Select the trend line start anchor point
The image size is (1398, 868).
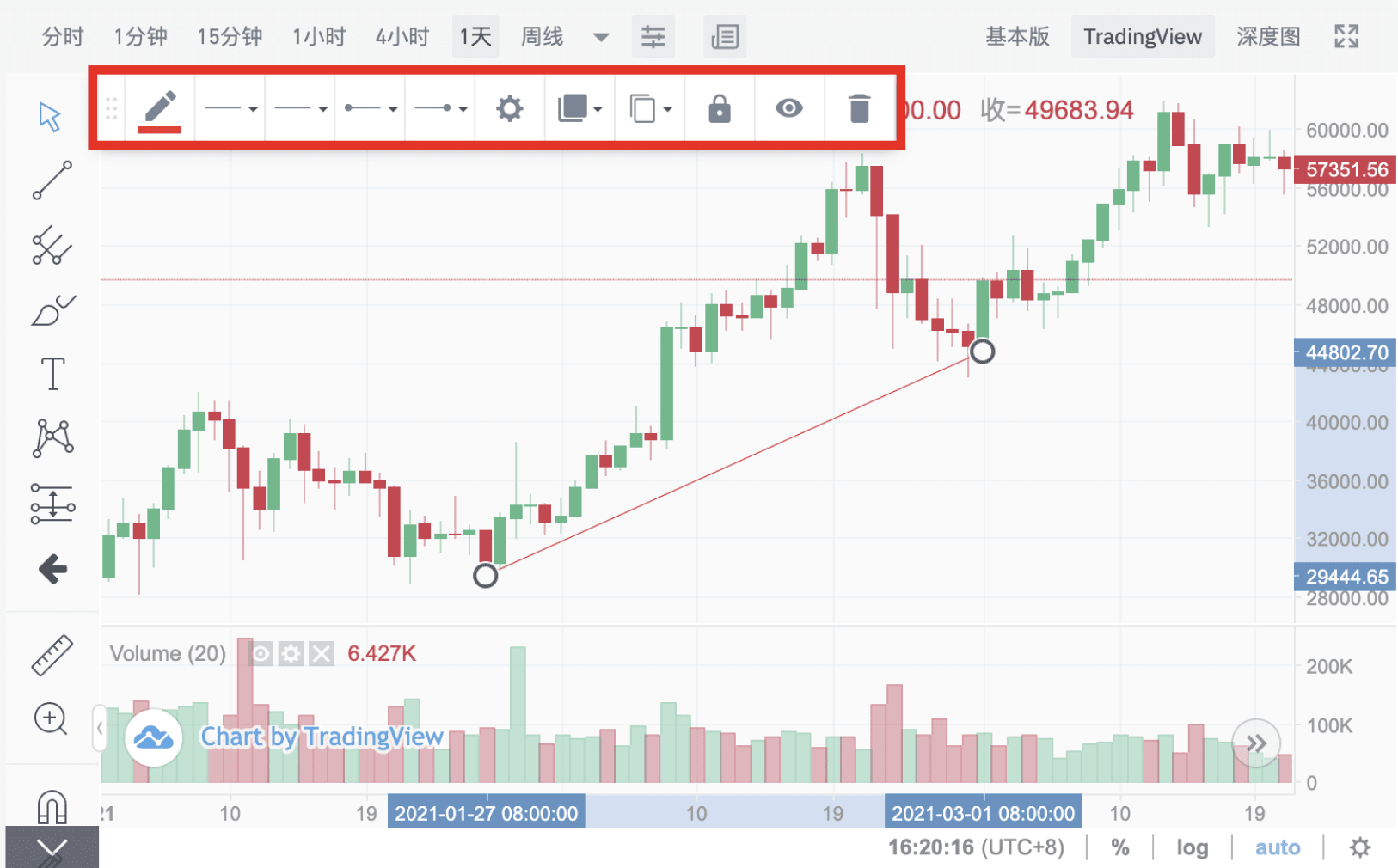pos(486,576)
